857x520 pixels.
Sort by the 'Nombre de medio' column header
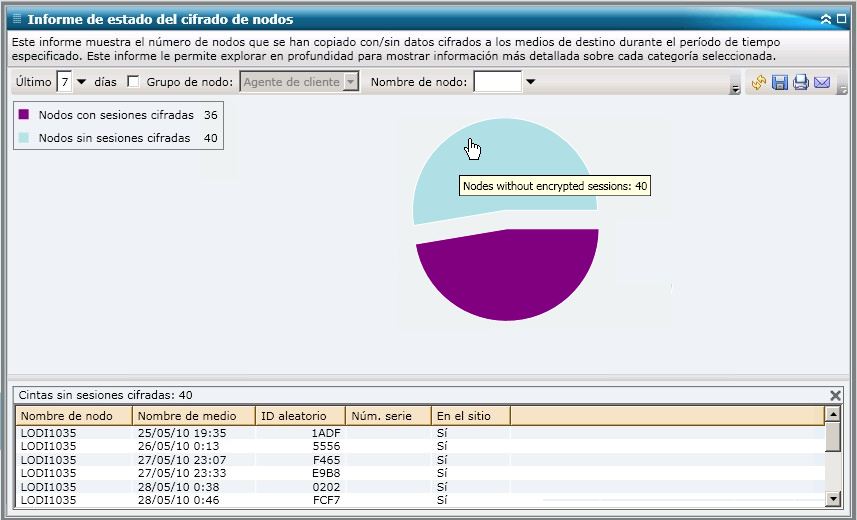(x=192, y=415)
